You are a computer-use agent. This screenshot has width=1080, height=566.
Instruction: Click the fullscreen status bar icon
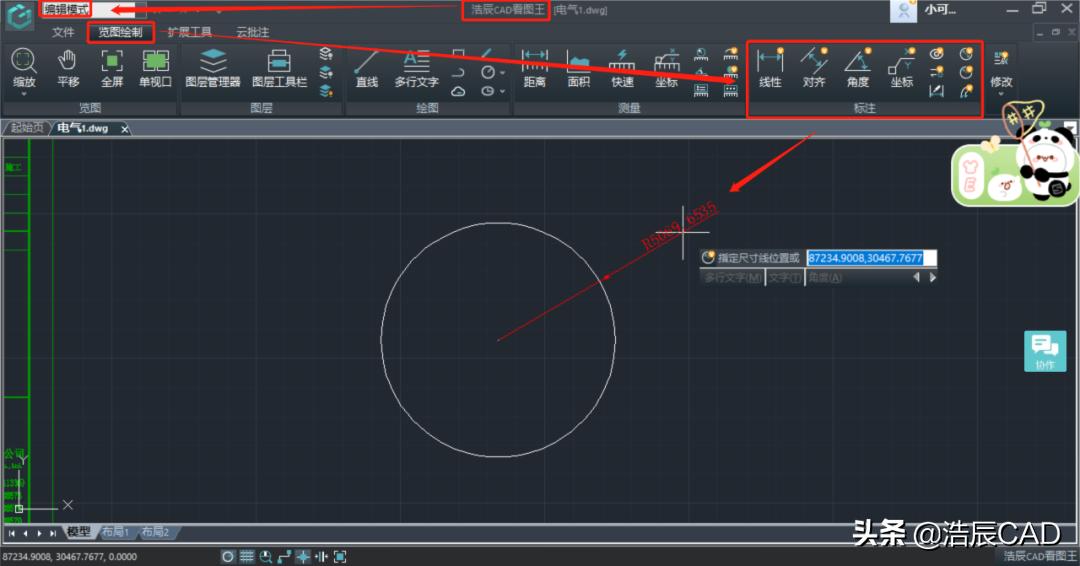340,556
